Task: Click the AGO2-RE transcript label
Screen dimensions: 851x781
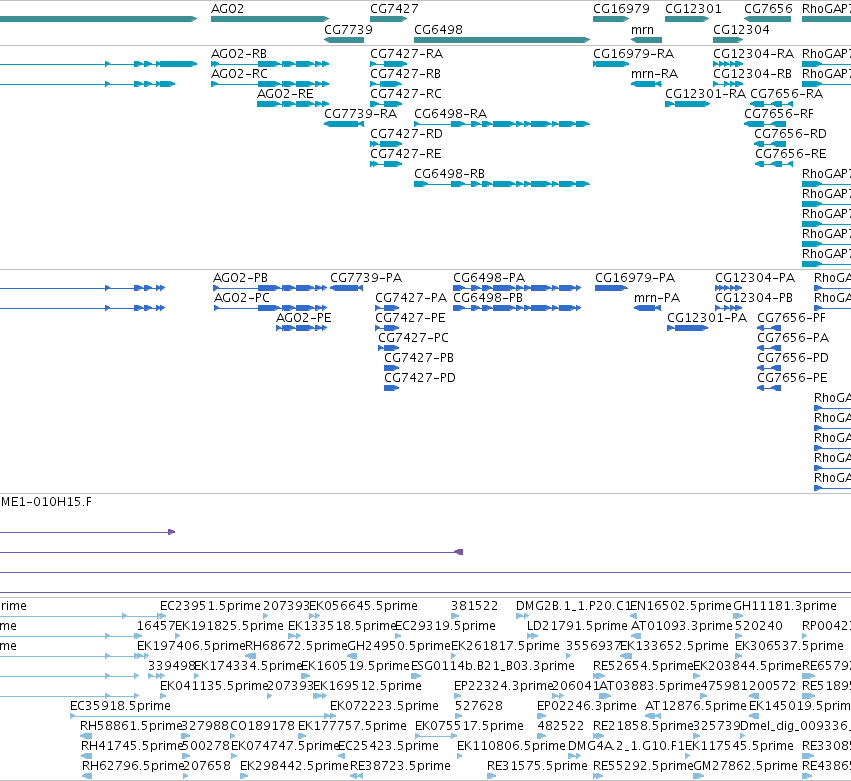Action: 285,93
